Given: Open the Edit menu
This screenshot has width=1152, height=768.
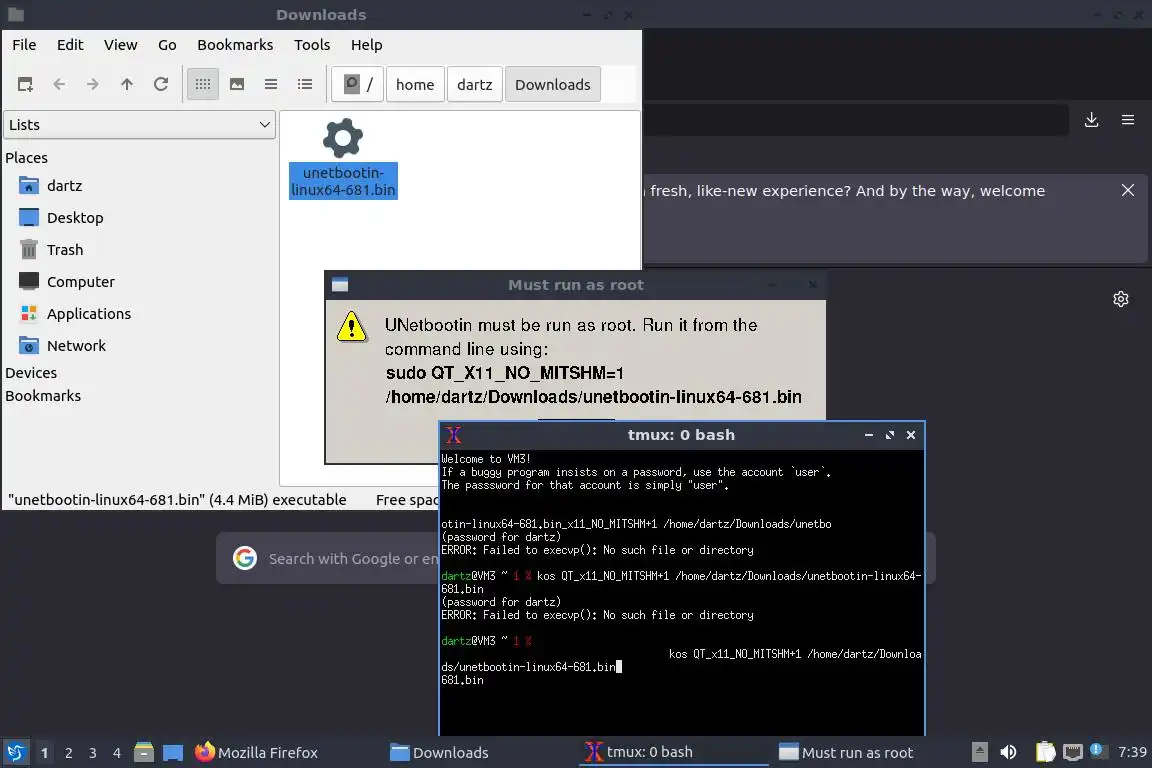Looking at the screenshot, I should [70, 45].
